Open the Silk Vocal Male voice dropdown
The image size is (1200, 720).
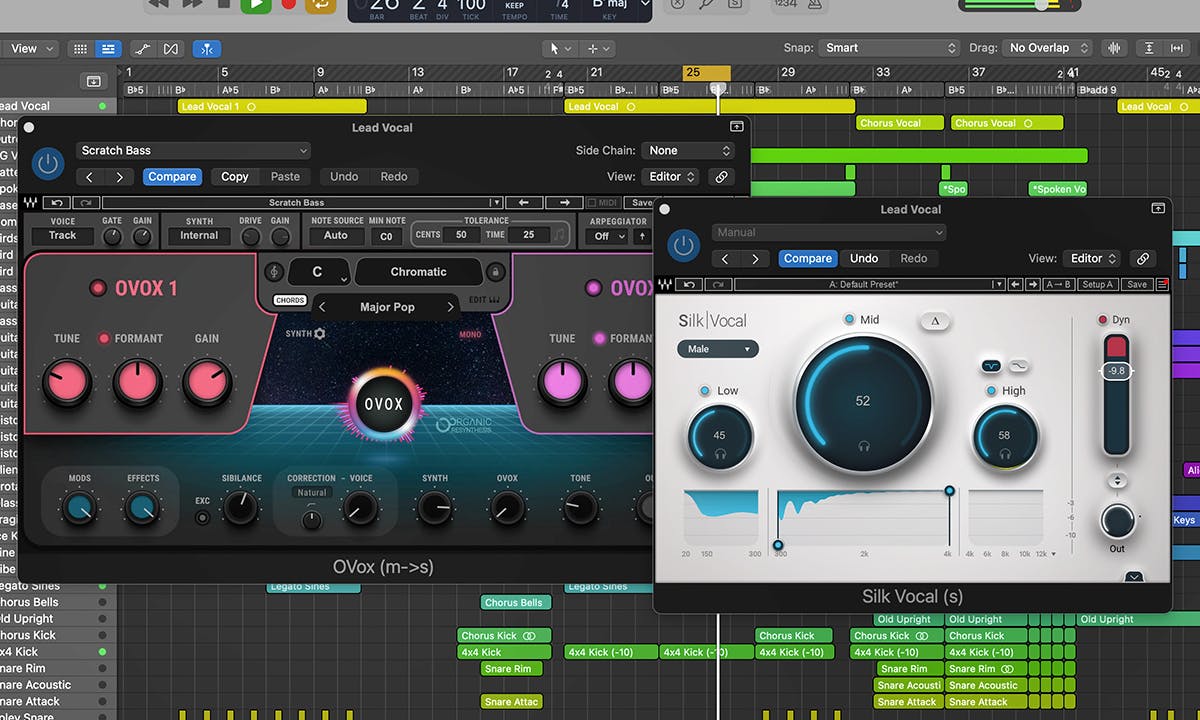point(718,349)
